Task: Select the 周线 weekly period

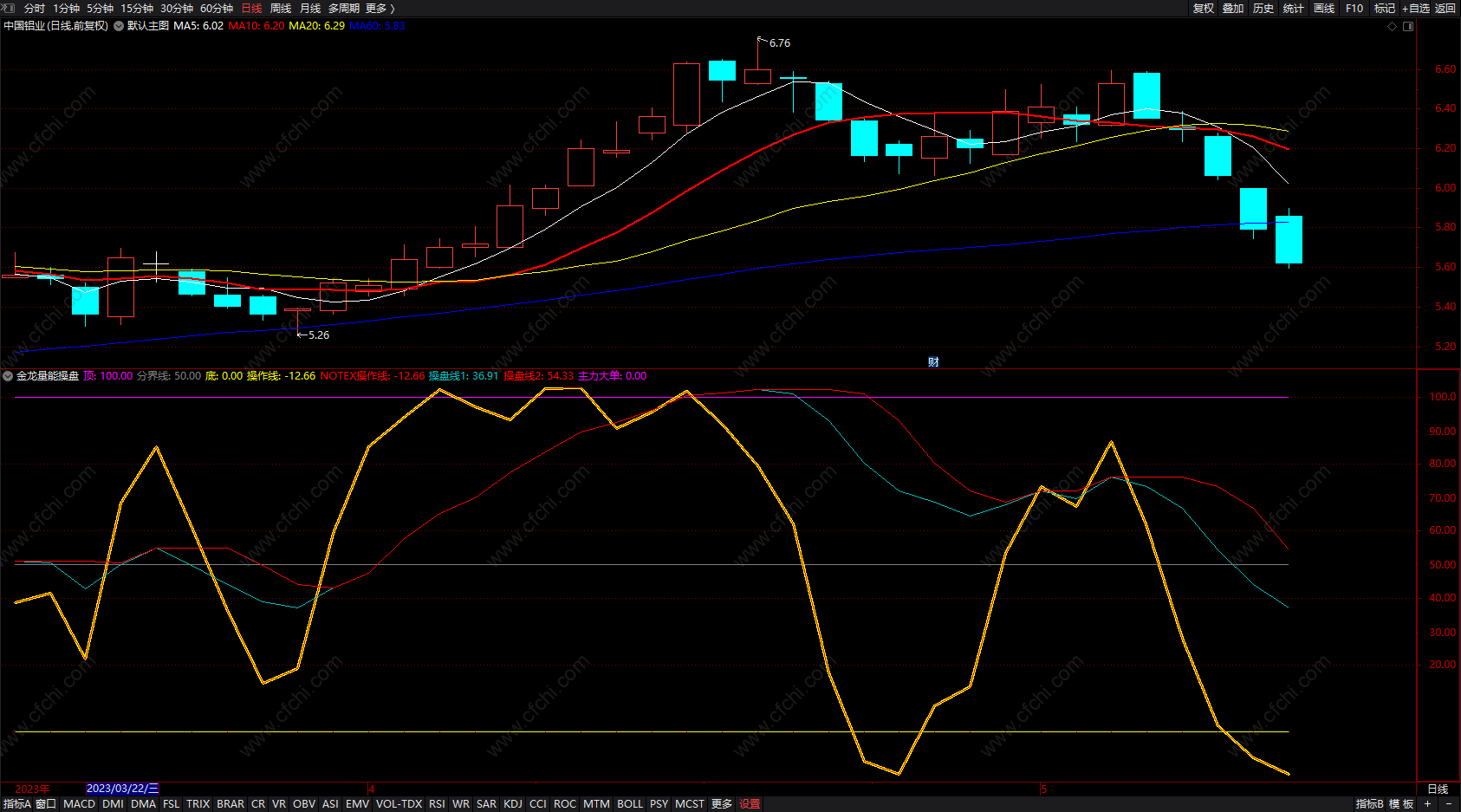Action: (281, 9)
